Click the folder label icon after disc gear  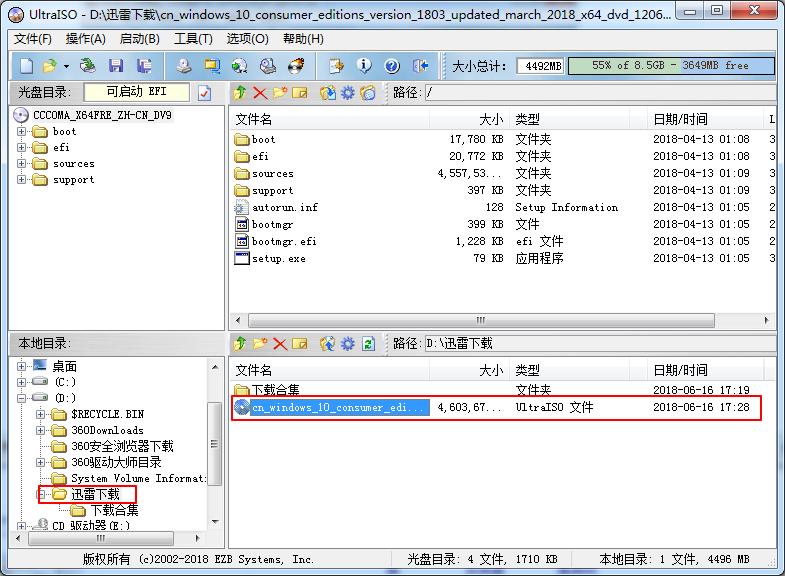coord(368,93)
